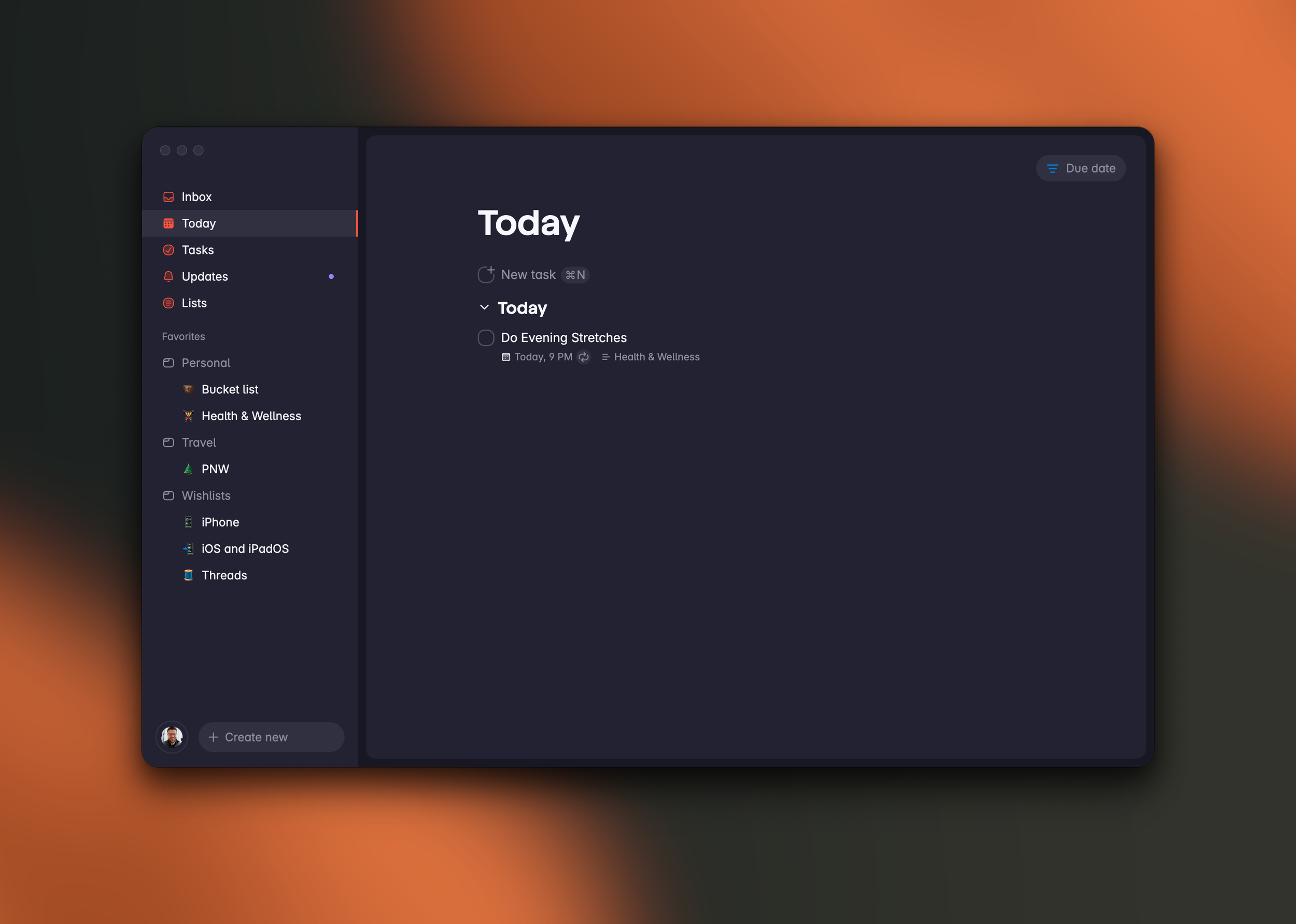Open the Threads list
The width and height of the screenshot is (1296, 924).
250,575
